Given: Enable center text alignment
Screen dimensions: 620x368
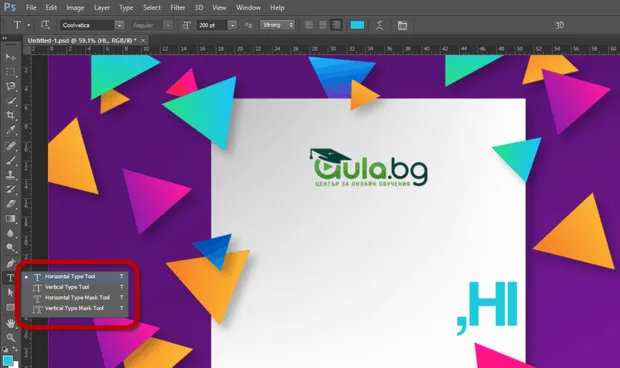Looking at the screenshot, I should [323, 25].
